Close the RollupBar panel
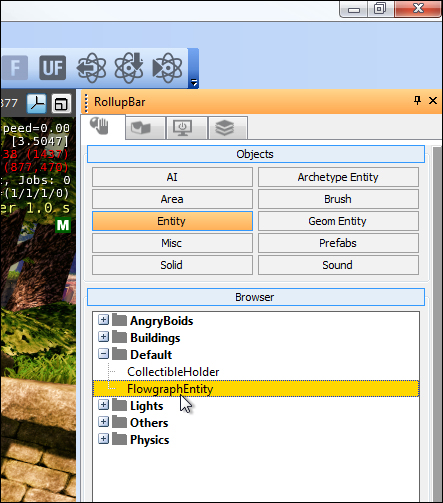The height and width of the screenshot is (503, 443). [433, 100]
